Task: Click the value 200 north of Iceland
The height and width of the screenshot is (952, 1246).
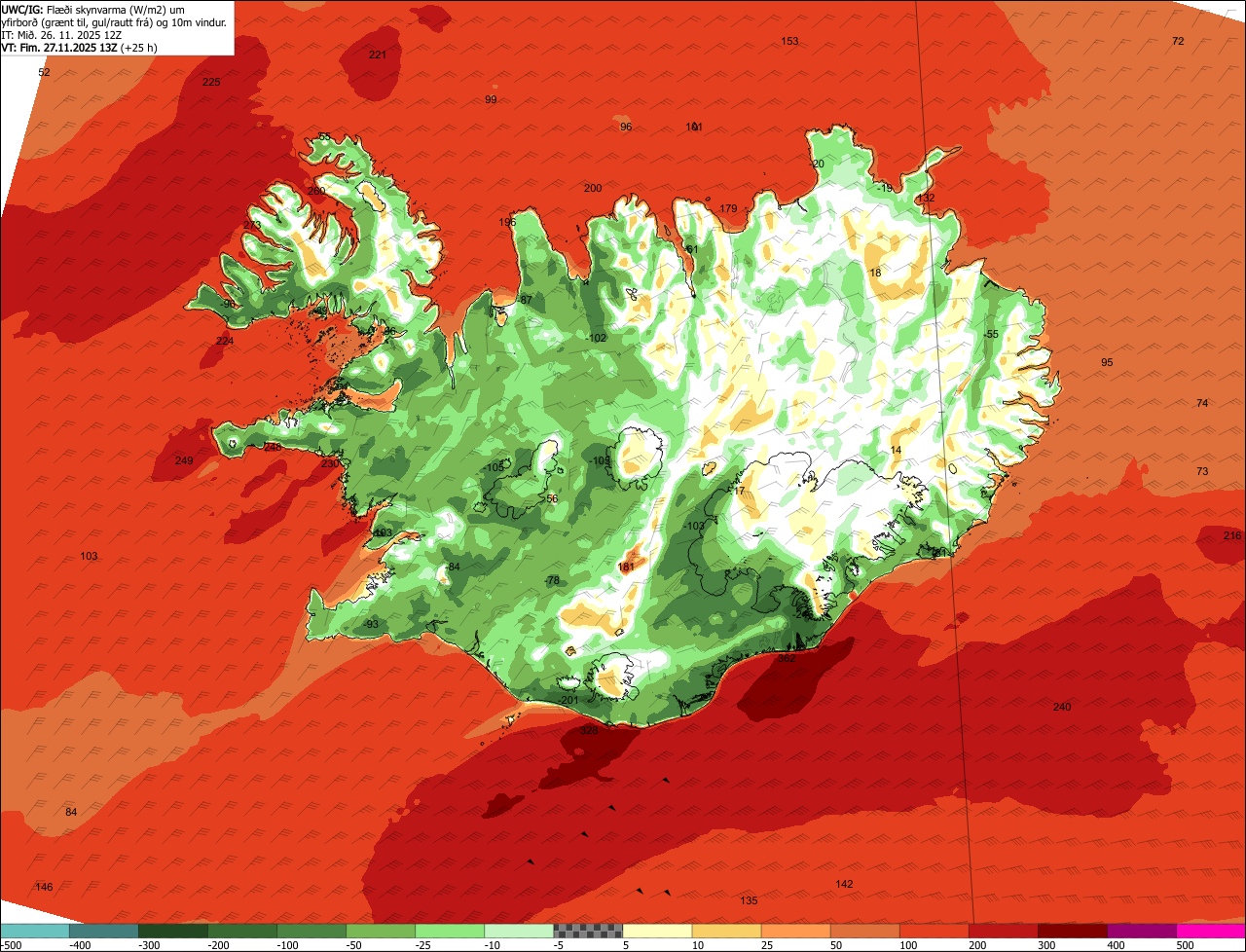Action: [593, 188]
